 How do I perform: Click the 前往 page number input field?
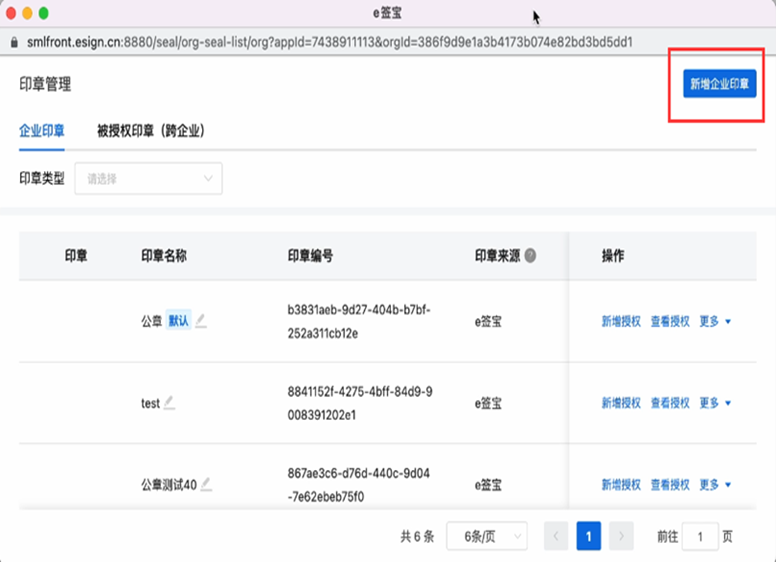coord(700,537)
